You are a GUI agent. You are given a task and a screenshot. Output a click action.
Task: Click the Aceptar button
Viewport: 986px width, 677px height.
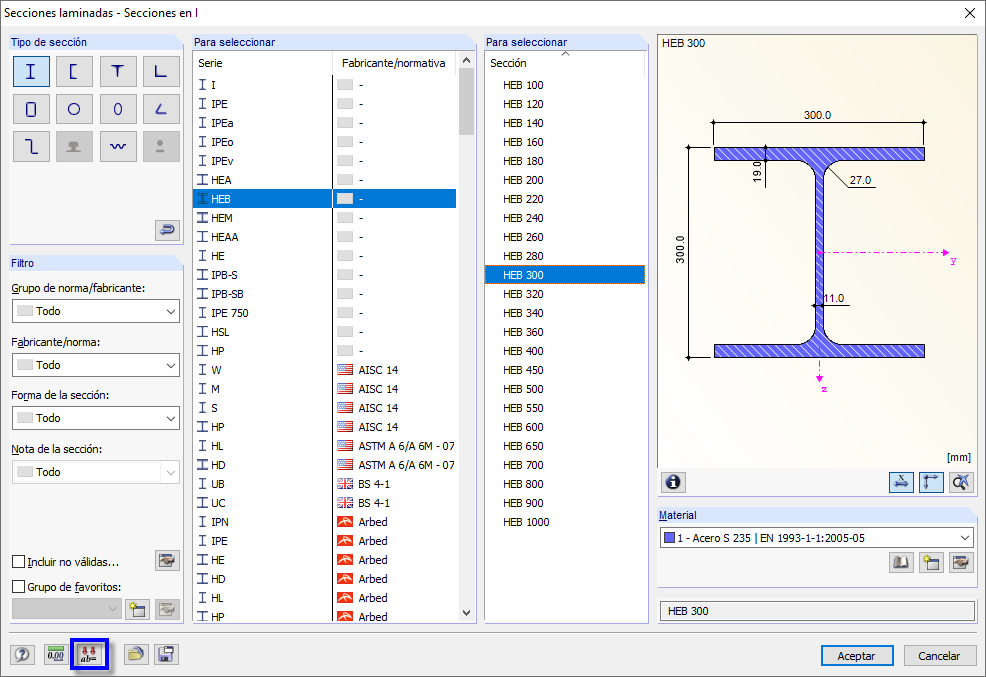[x=856, y=656]
